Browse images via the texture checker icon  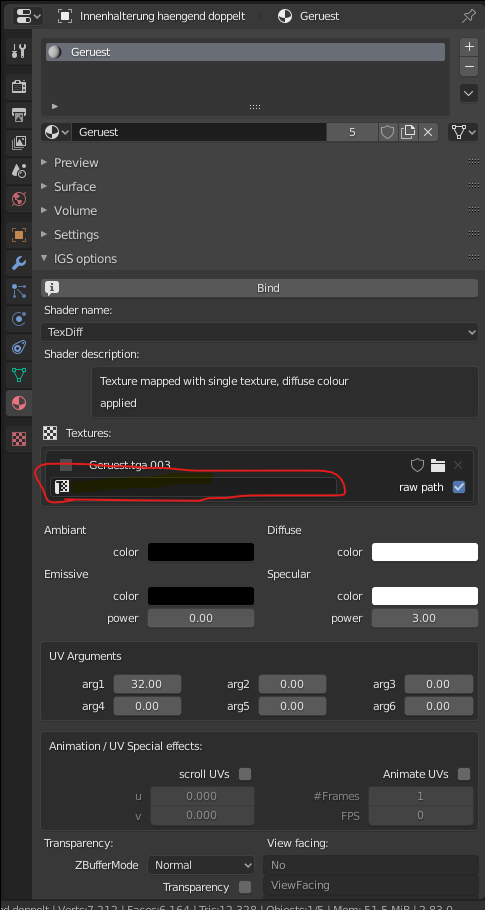pos(62,487)
